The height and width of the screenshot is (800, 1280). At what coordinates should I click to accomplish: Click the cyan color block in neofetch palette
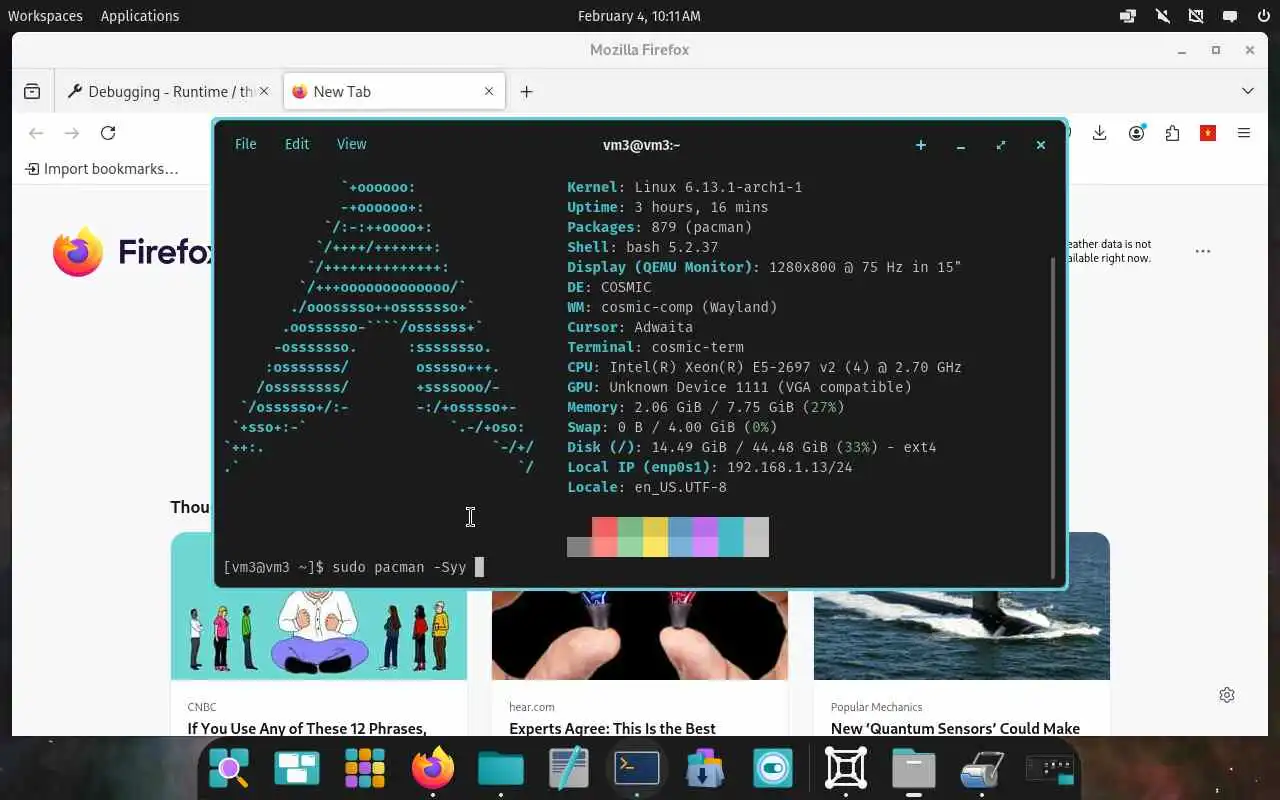[731, 537]
